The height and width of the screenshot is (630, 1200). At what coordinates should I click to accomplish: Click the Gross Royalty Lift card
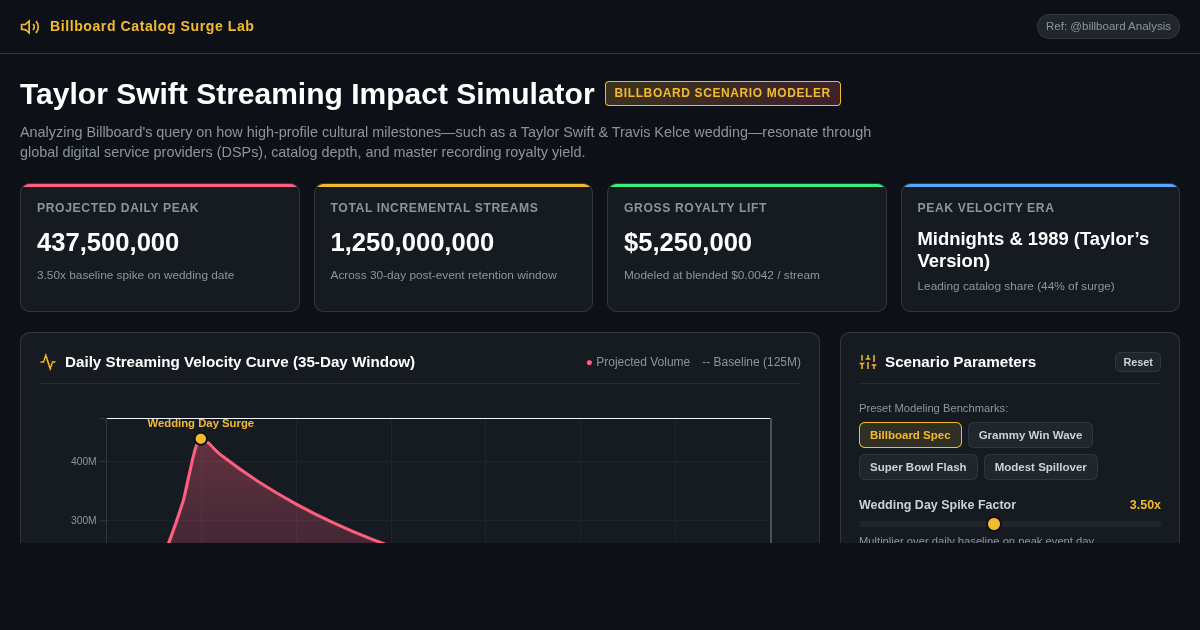tap(747, 248)
